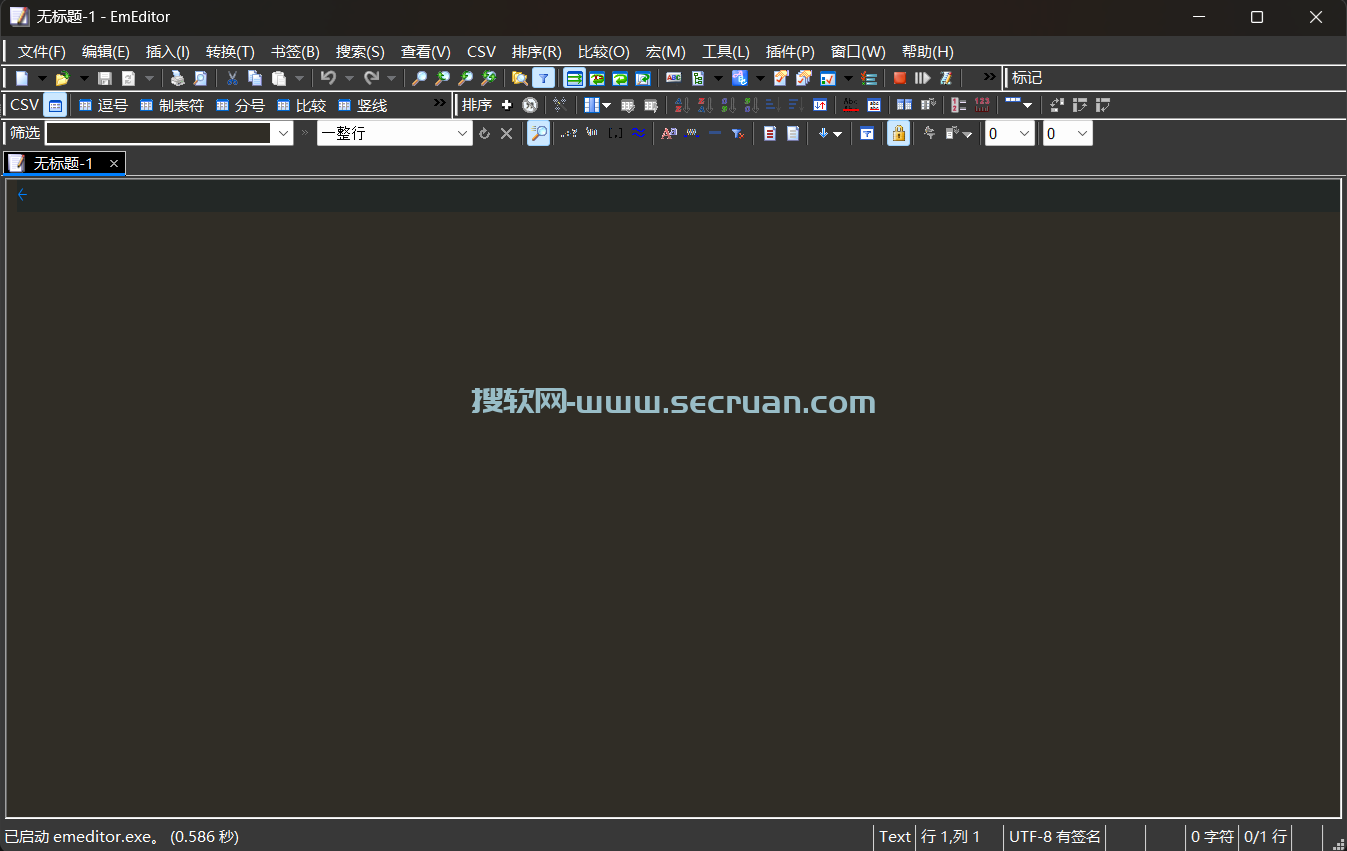Open the first 0 number dropdown
The image size is (1347, 851).
coord(1024,133)
